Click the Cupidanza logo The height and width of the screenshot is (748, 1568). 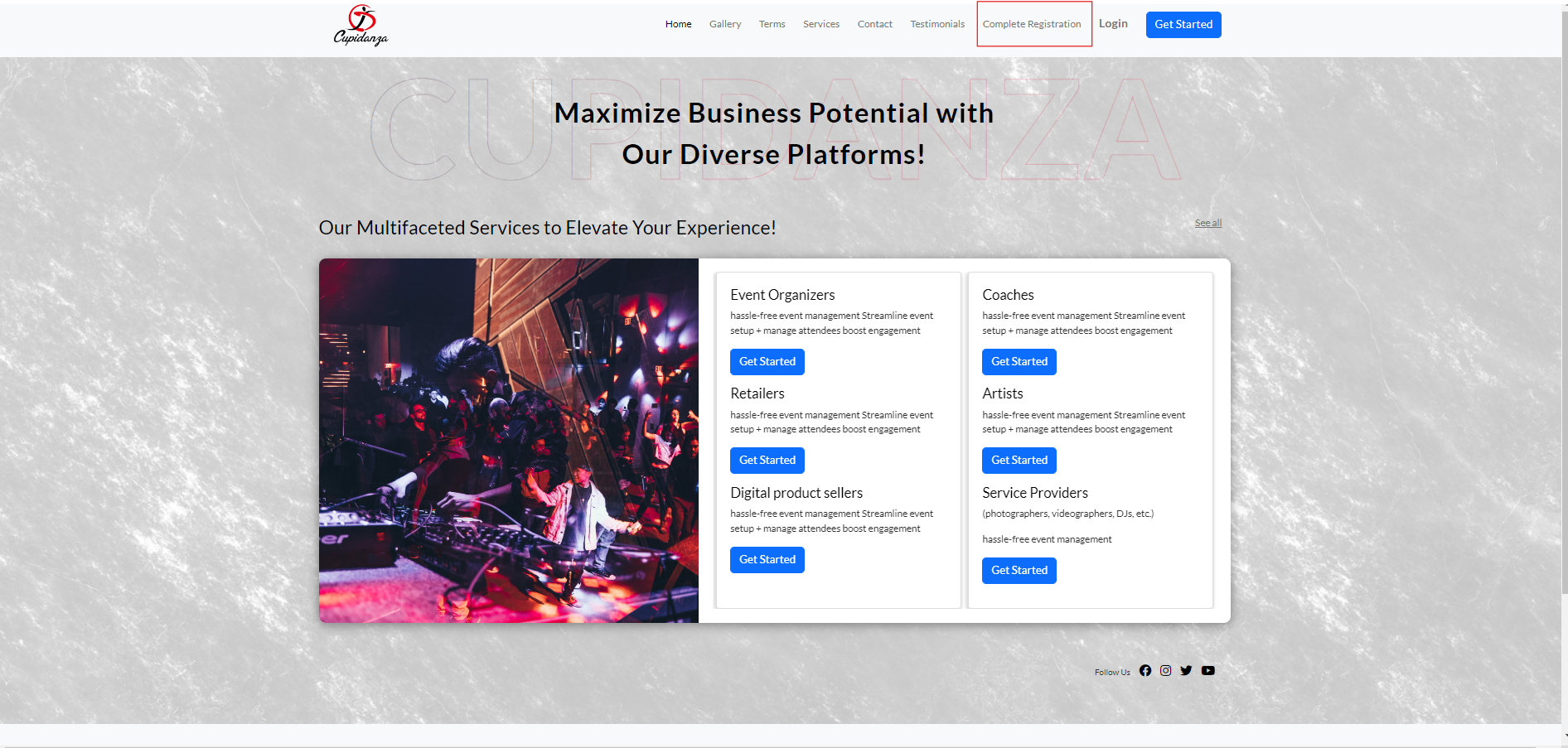pyautogui.click(x=361, y=26)
